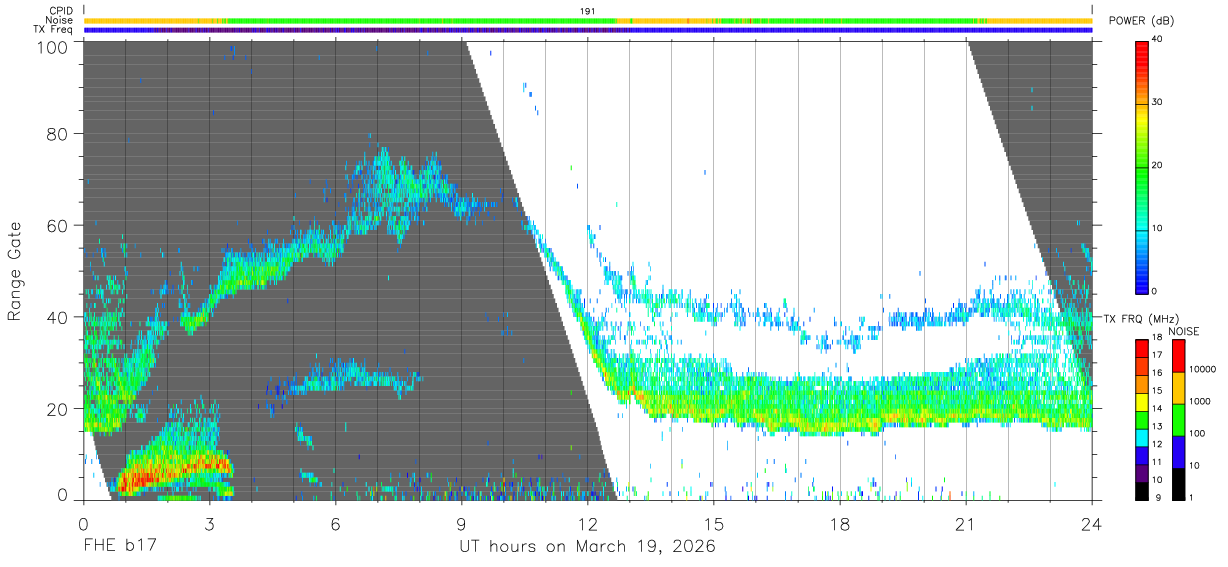Click the 'TX Freq' row label
Screen dimensions: 1228x567
pos(54,30)
